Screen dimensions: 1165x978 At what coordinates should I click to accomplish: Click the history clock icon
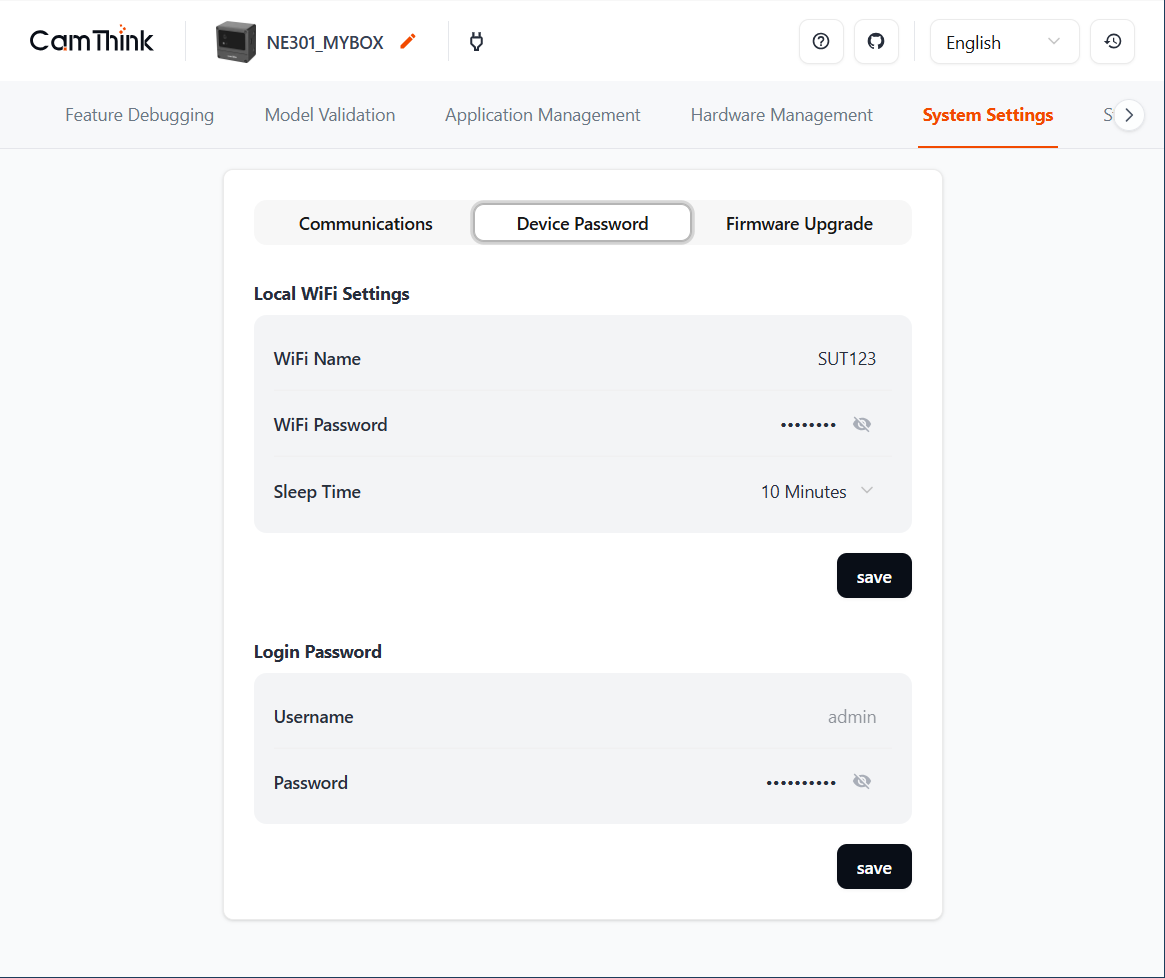[1112, 42]
